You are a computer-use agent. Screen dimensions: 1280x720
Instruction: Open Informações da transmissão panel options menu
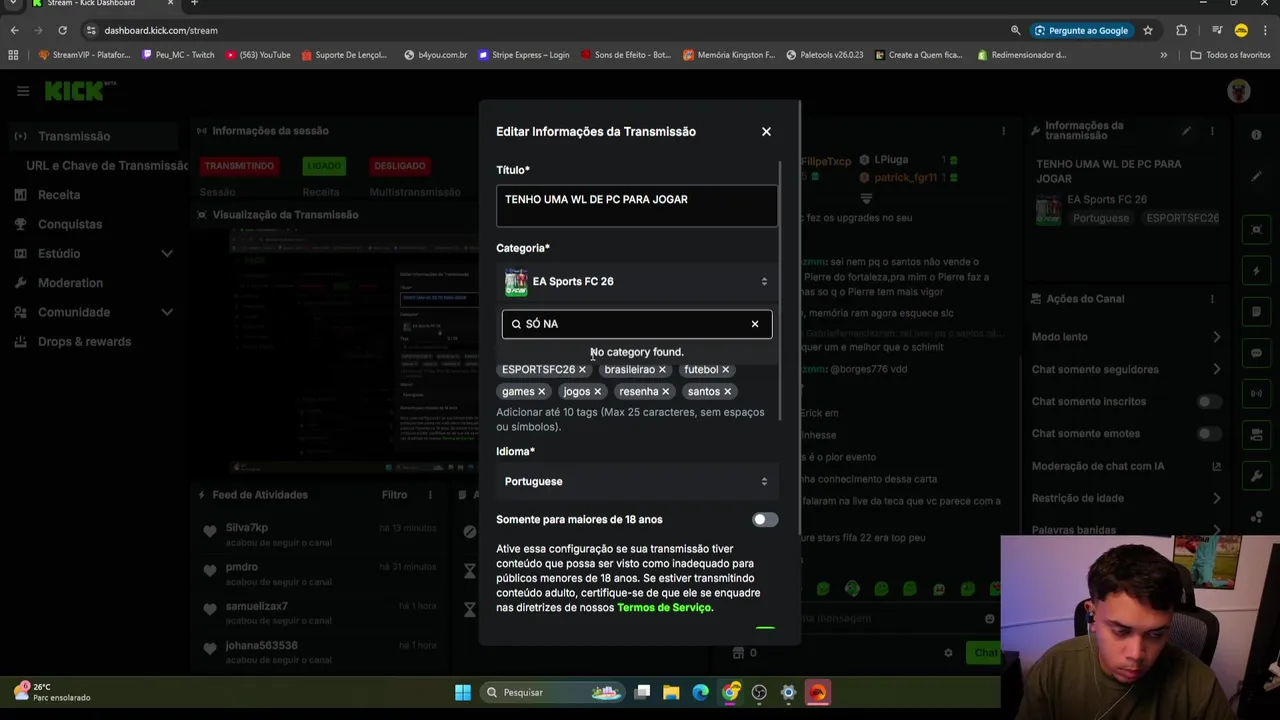point(1211,131)
